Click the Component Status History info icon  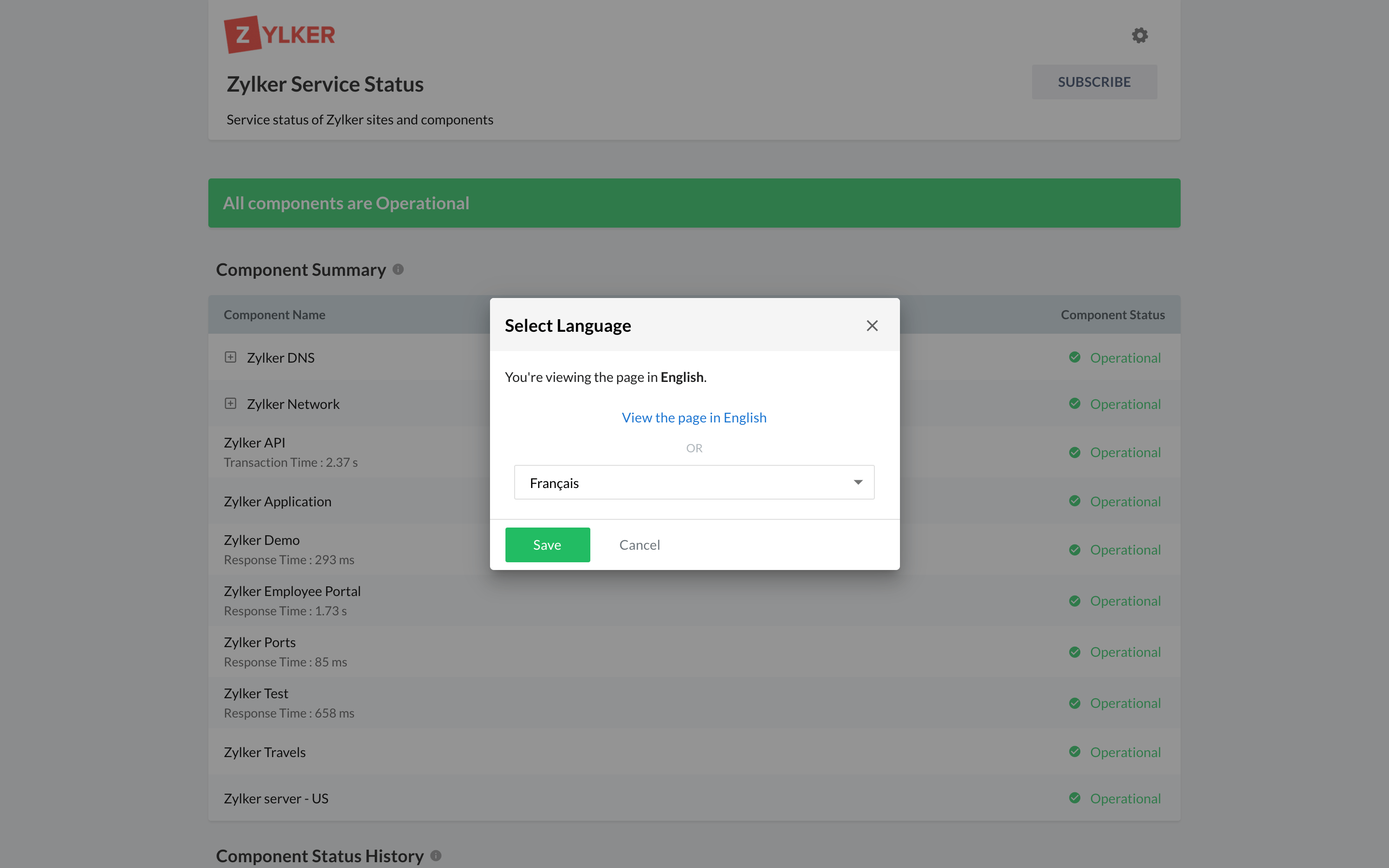click(436, 855)
